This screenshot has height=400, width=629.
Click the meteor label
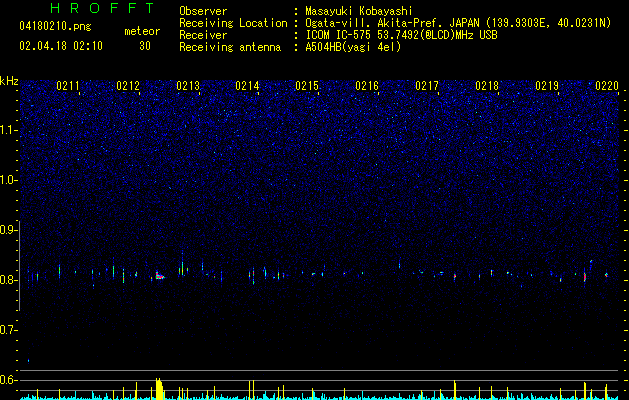click(142, 31)
